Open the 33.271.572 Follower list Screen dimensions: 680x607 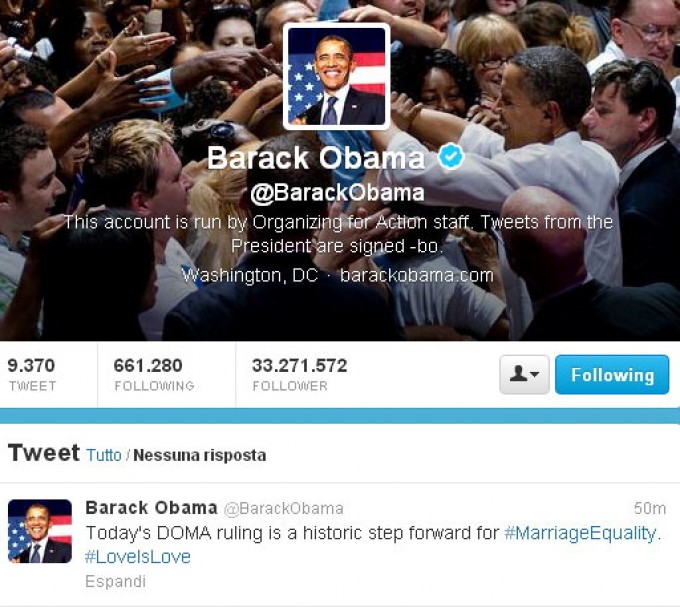click(299, 374)
